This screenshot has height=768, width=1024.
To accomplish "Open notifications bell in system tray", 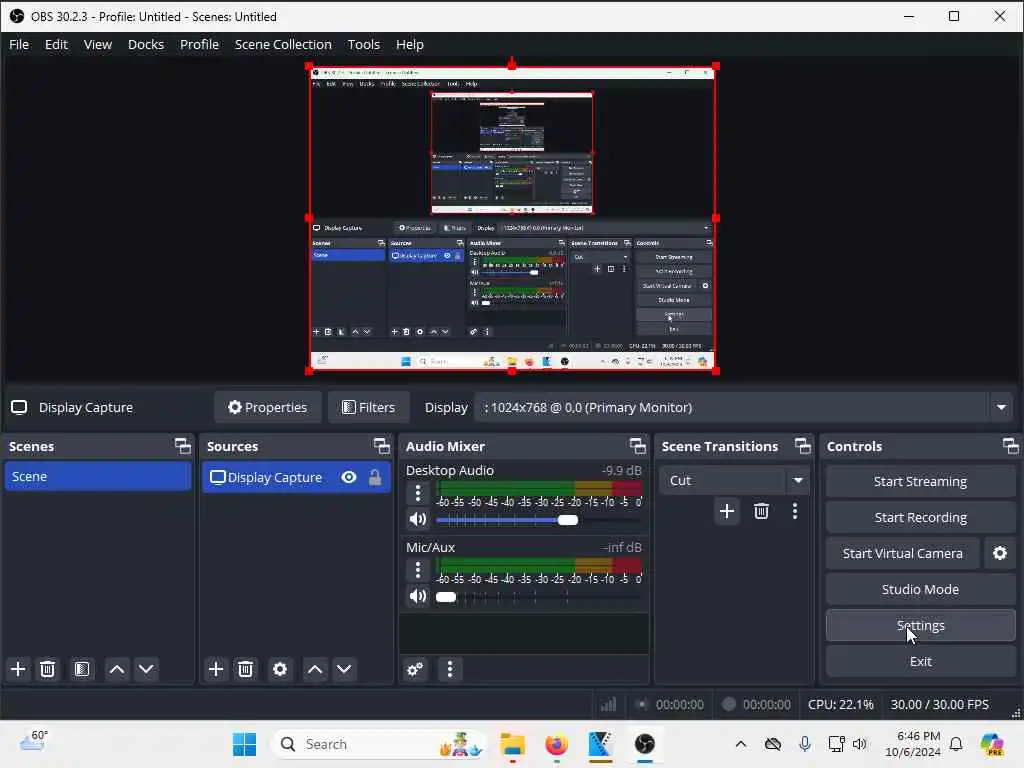I will tap(956, 744).
